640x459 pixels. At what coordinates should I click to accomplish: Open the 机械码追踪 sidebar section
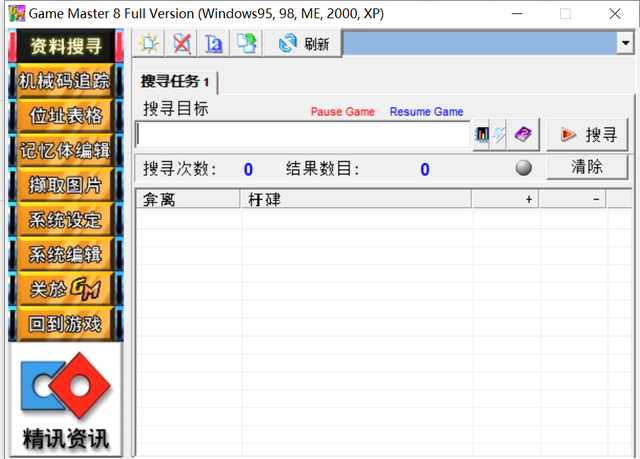tap(66, 81)
